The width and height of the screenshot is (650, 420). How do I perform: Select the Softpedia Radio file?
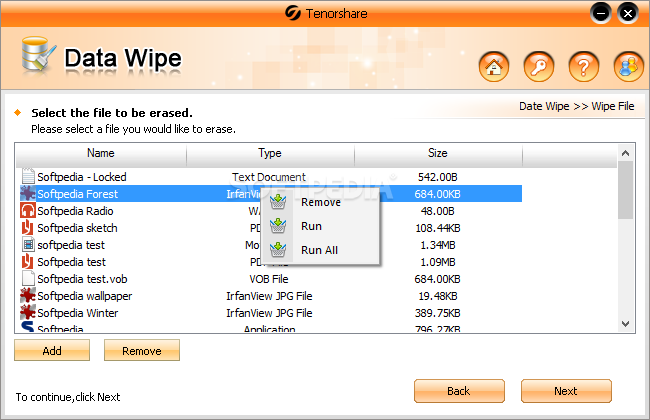click(x=75, y=211)
